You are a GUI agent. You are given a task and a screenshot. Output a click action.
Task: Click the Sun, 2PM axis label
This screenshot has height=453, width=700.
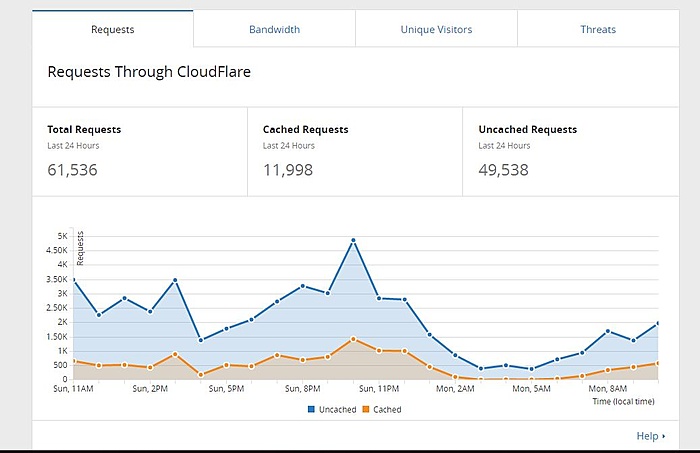click(x=150, y=389)
